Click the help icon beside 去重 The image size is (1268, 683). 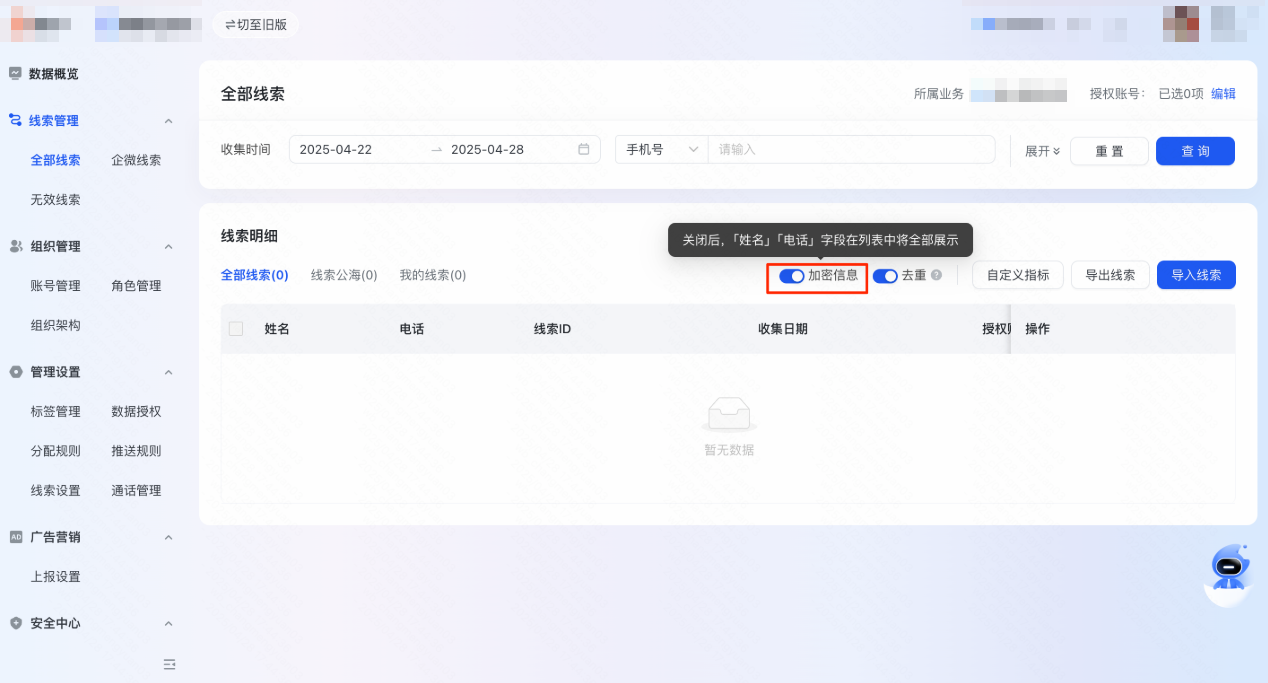936,275
